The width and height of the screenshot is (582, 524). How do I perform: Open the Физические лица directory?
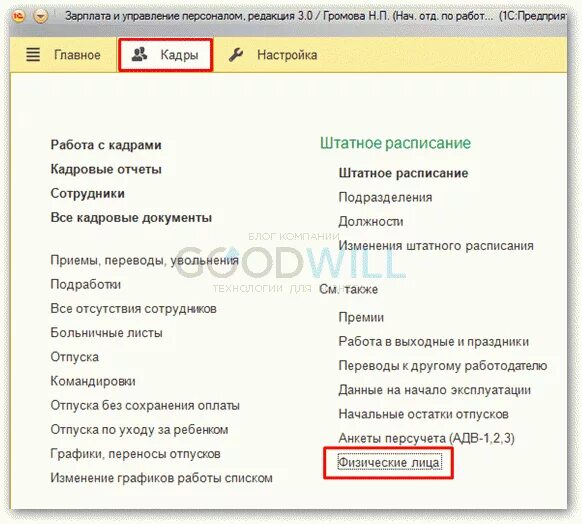point(390,463)
